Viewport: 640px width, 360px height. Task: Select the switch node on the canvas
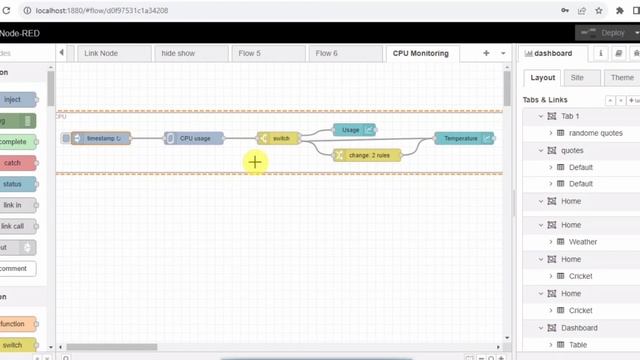279,138
